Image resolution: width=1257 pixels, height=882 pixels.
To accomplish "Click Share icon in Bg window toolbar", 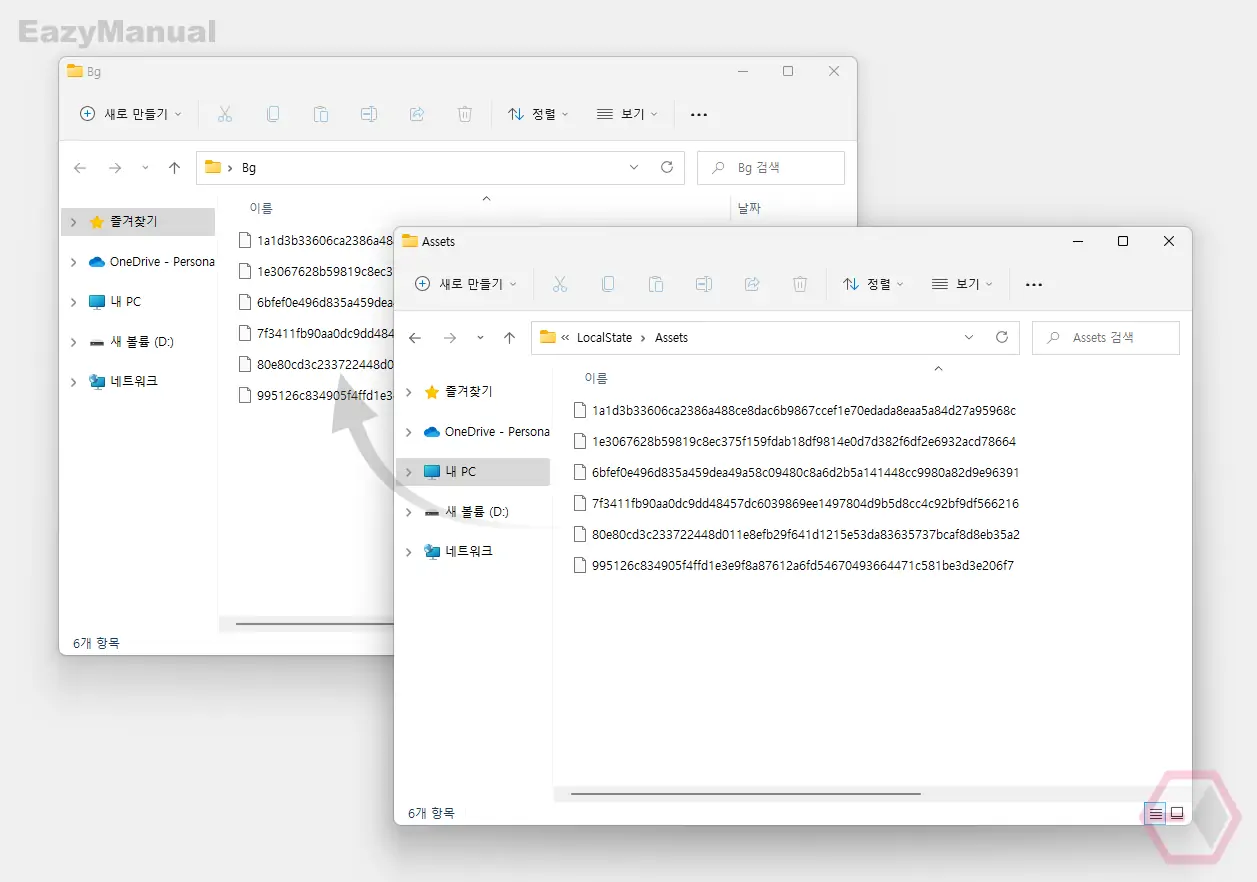I will coord(417,114).
